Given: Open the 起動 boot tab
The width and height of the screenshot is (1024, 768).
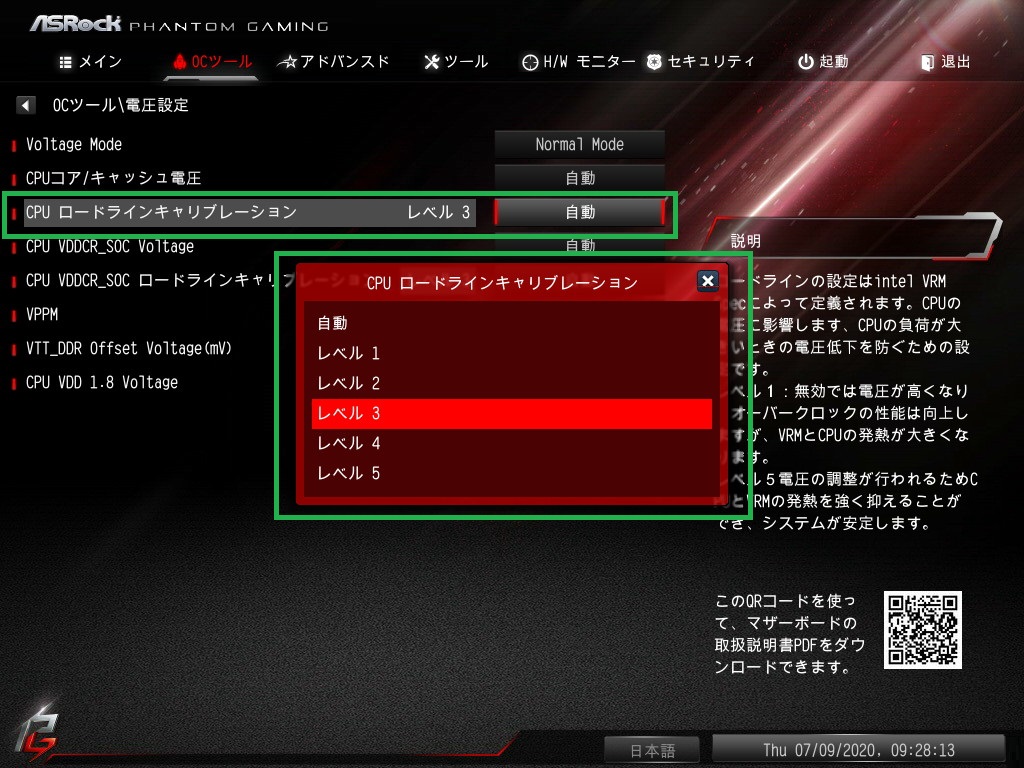Looking at the screenshot, I should coord(823,62).
